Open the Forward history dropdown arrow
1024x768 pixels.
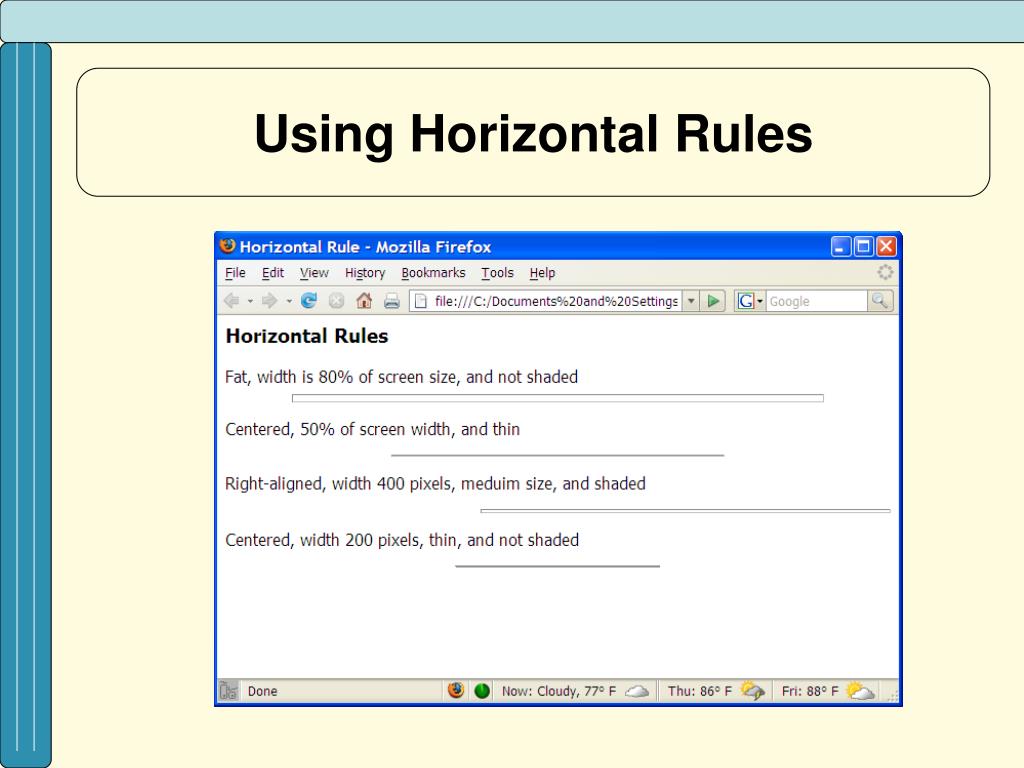[289, 301]
